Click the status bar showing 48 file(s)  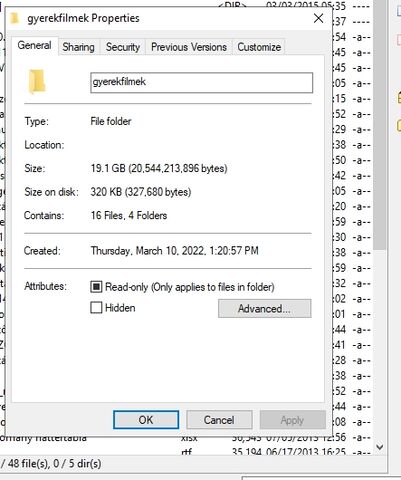[50, 464]
